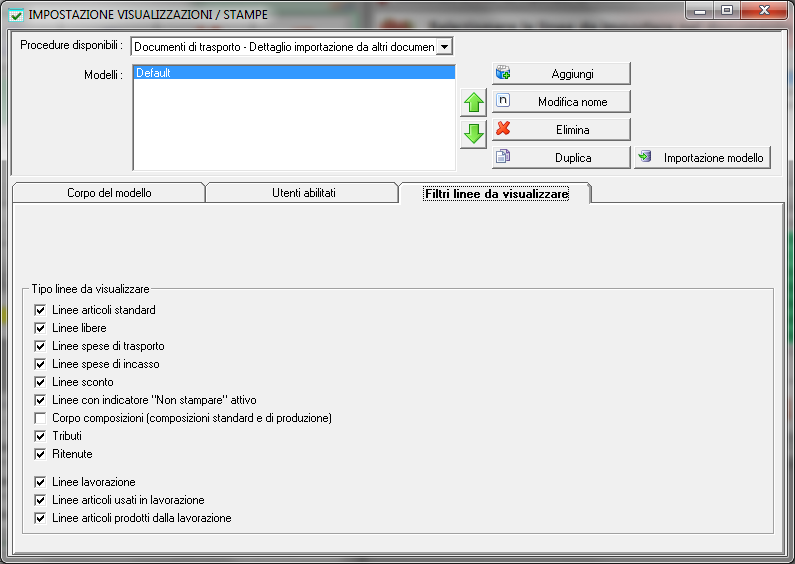The image size is (795, 564).
Task: Click the green down arrow to move model down
Action: (x=474, y=134)
